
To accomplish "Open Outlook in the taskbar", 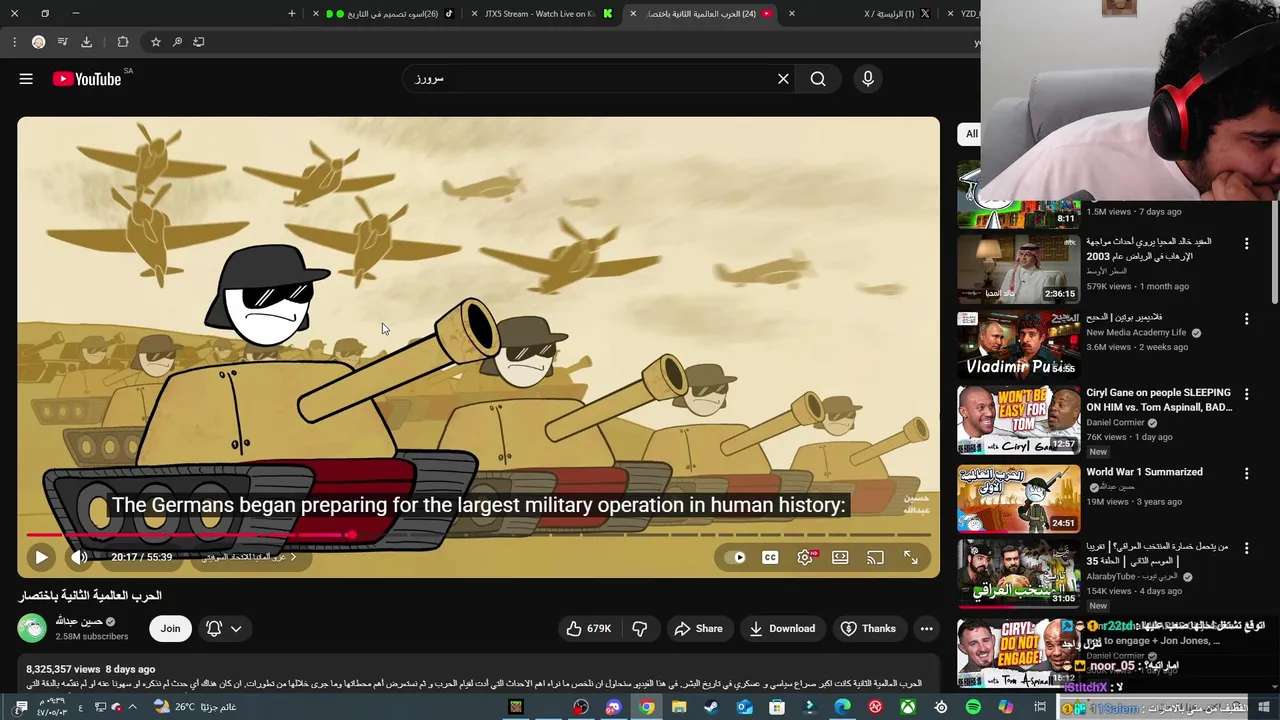I will pos(745,707).
